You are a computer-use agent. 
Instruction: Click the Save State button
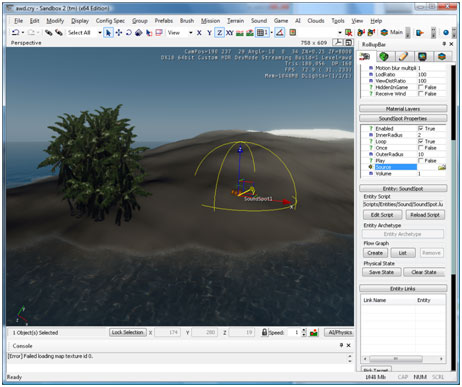coord(381,272)
